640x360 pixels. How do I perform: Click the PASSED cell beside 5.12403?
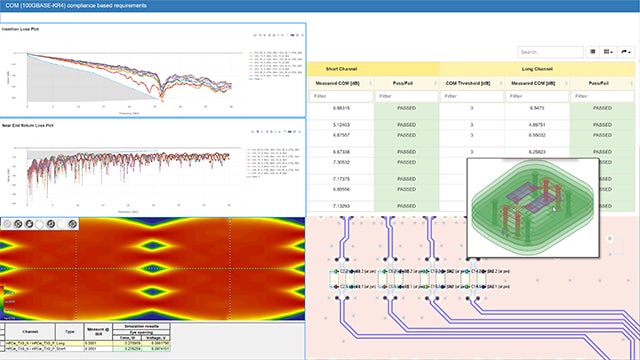tap(406, 125)
